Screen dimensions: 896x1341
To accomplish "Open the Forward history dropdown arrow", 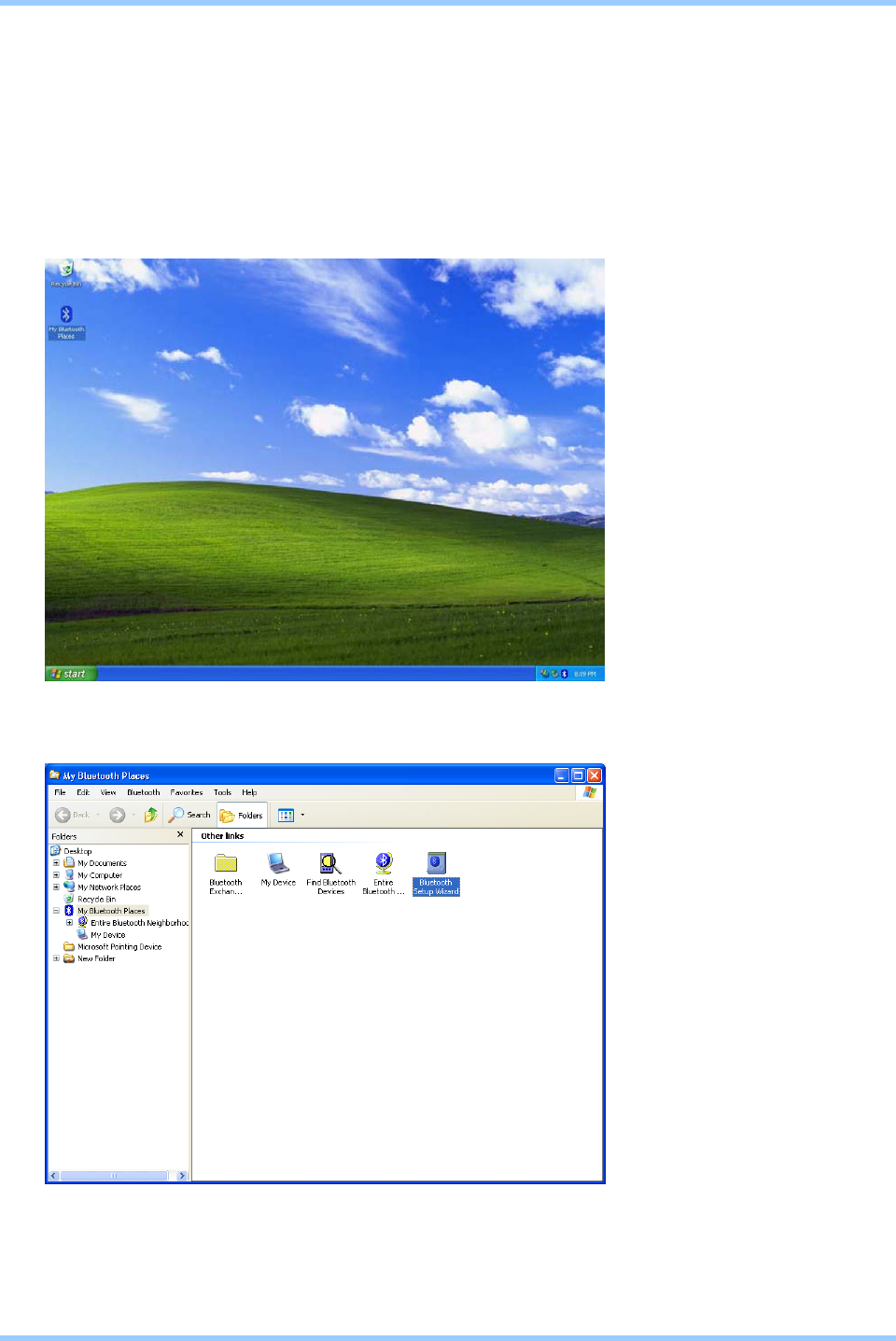I will [x=133, y=815].
